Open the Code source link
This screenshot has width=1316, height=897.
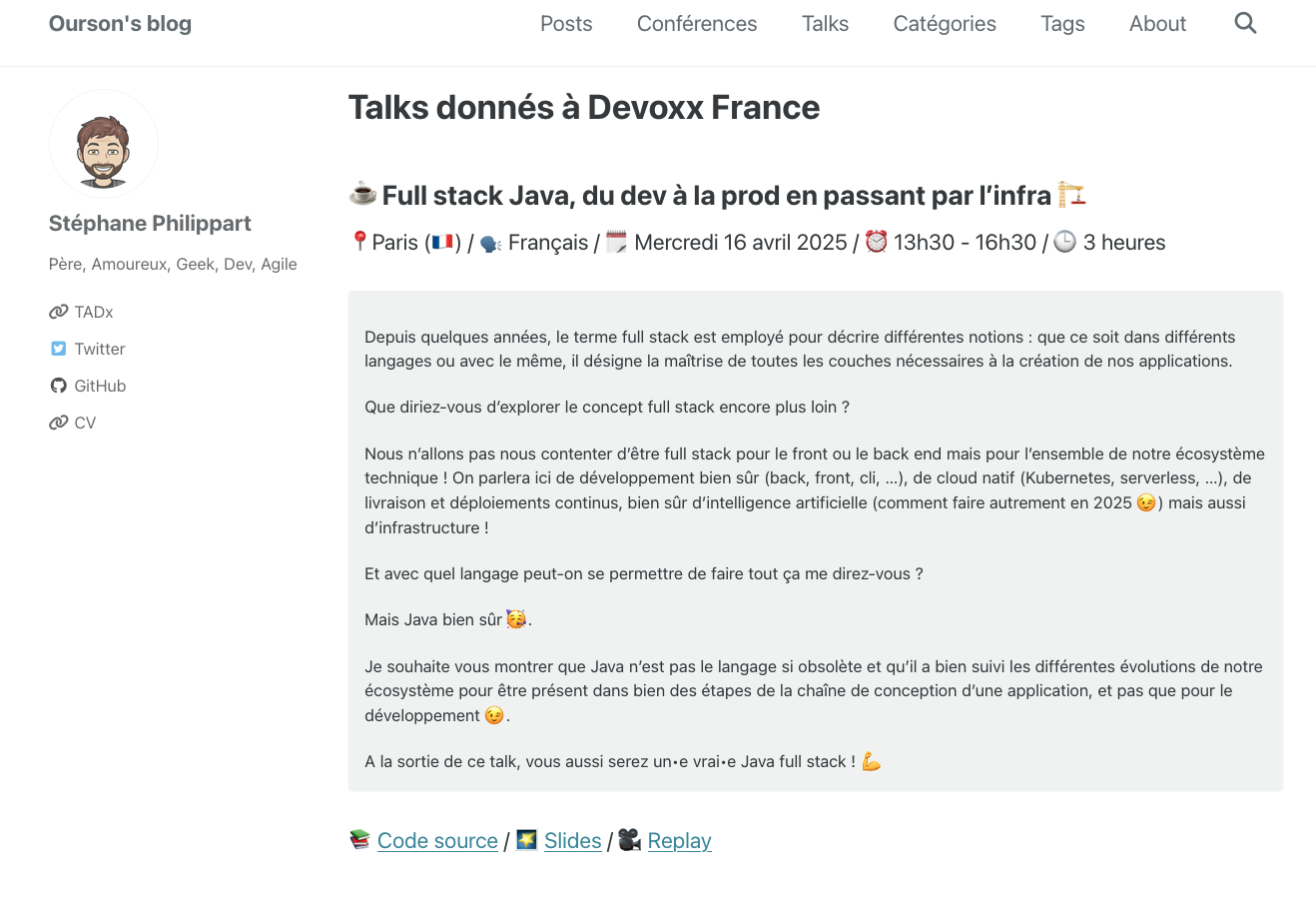pyautogui.click(x=437, y=841)
